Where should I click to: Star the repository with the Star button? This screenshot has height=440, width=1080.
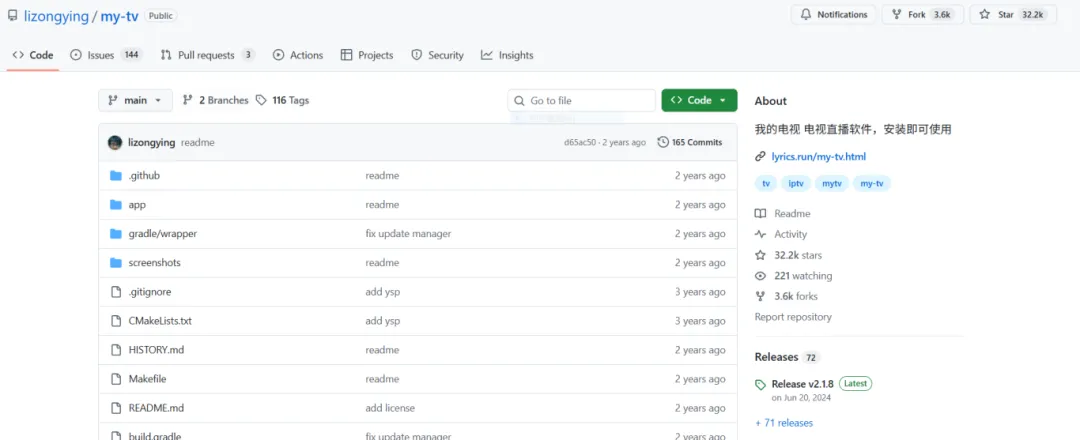[x=1012, y=14]
